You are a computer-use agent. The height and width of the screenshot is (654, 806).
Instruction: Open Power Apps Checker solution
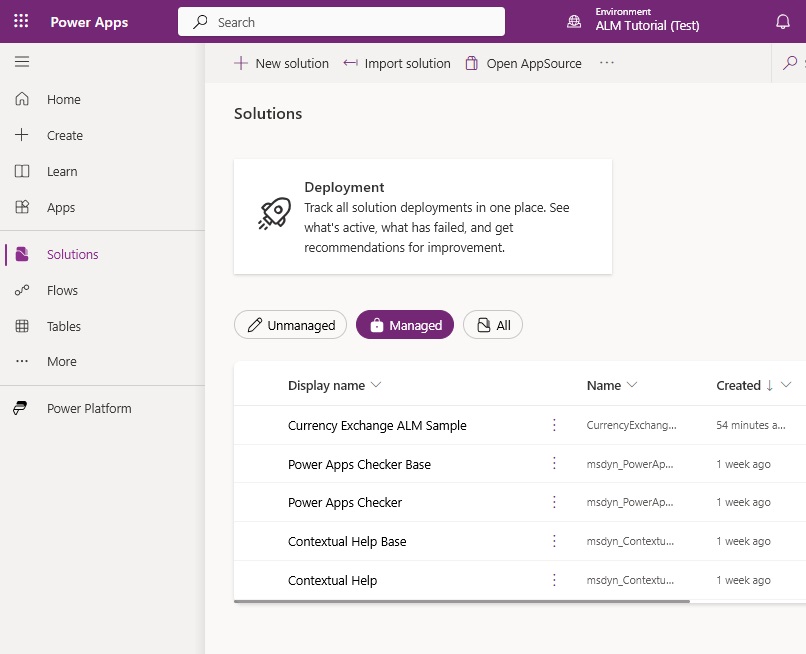tap(345, 502)
